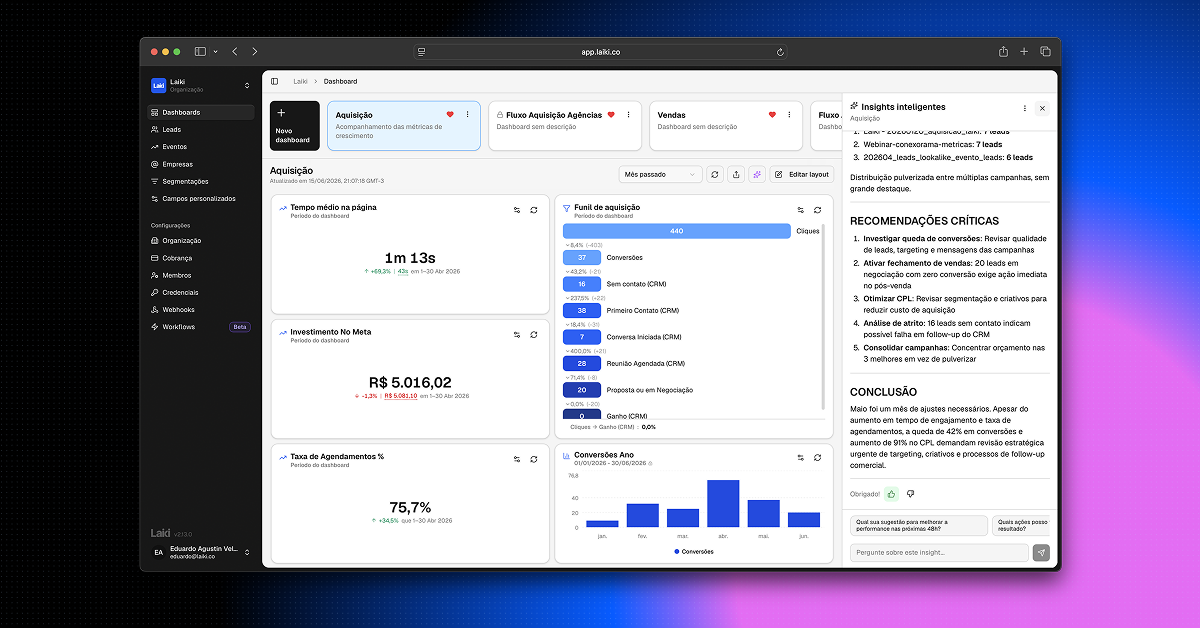Toggle the Conversões legend item
The width and height of the screenshot is (1200, 628).
pyautogui.click(x=693, y=551)
